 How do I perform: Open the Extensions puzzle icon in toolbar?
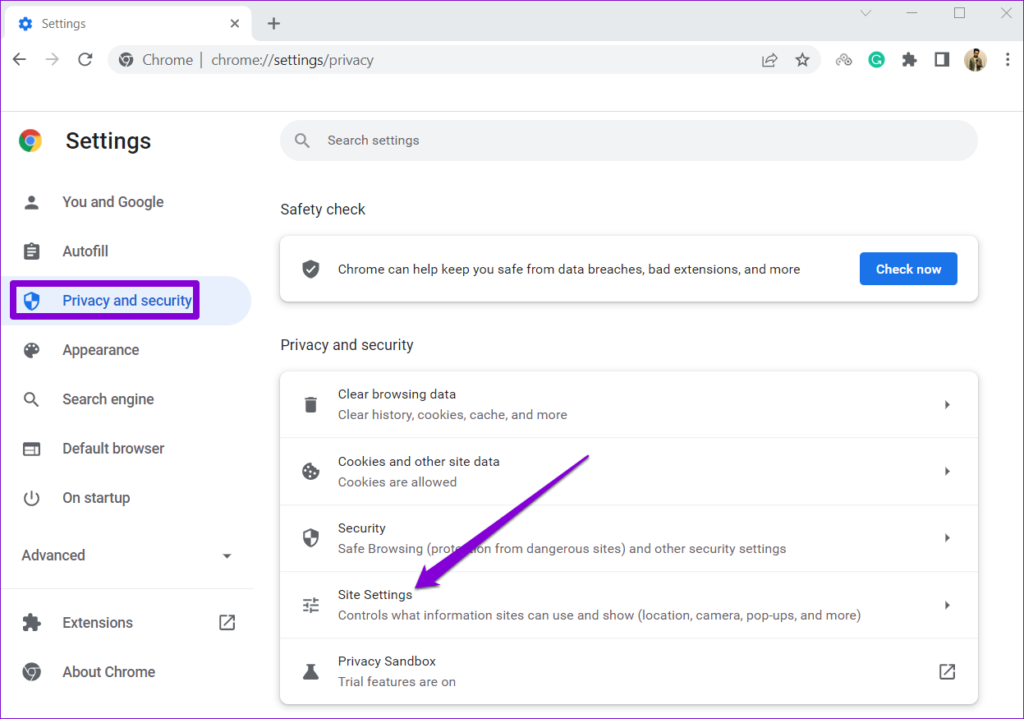click(x=909, y=60)
